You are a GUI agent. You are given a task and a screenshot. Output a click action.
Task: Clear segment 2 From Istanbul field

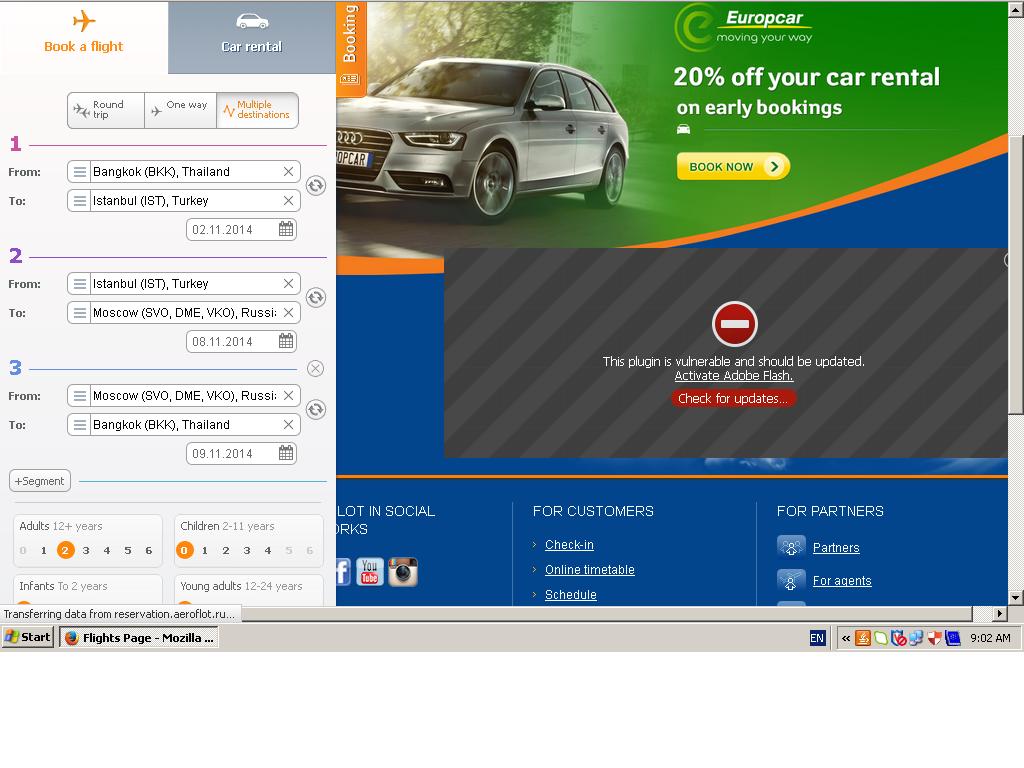pyautogui.click(x=288, y=283)
